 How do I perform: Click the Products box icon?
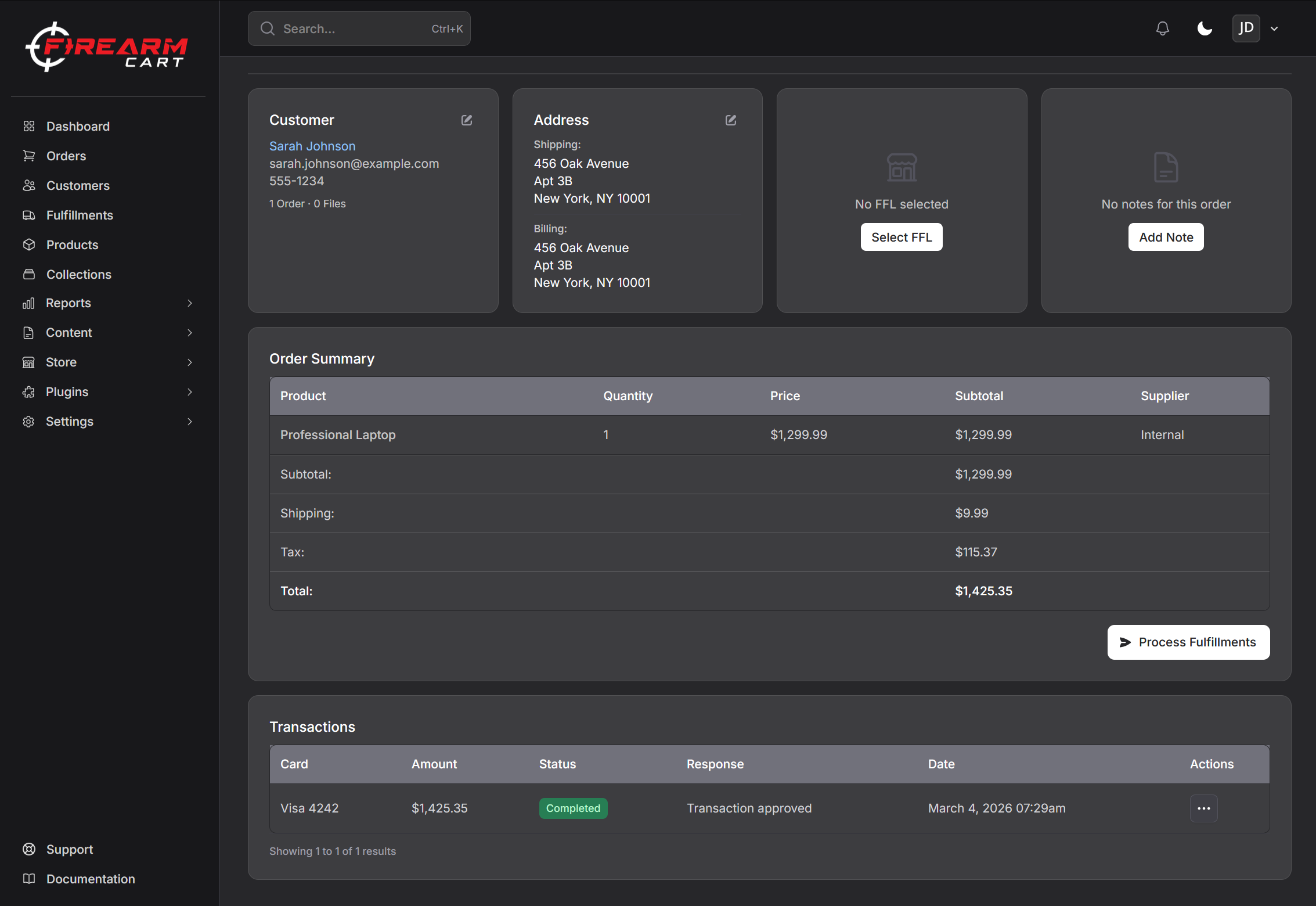pos(29,245)
